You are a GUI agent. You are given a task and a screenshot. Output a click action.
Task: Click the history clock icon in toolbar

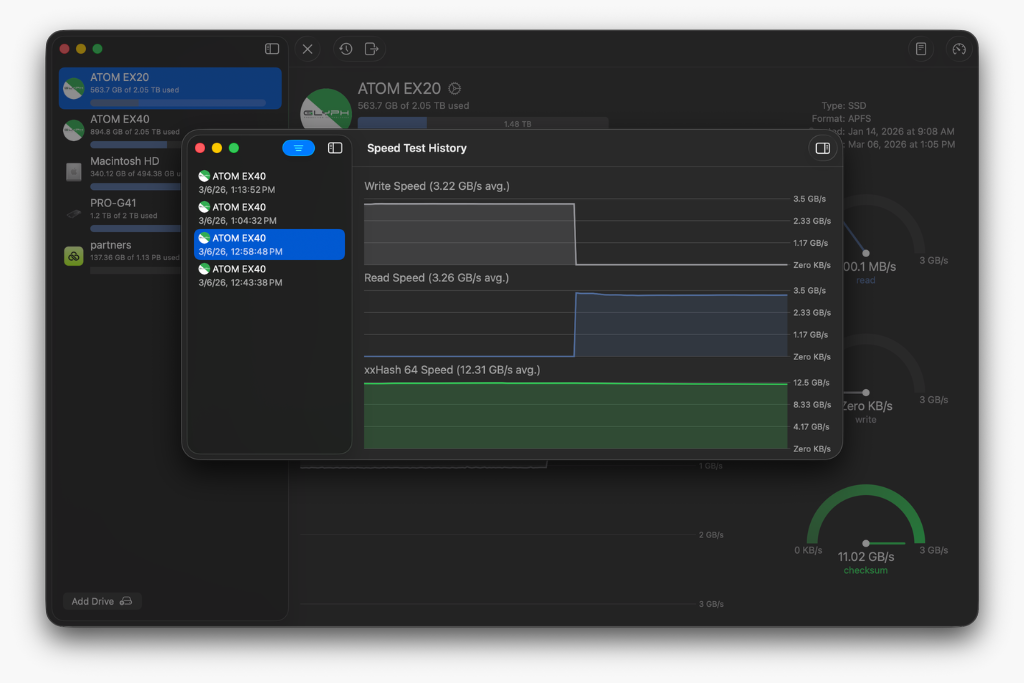coord(345,49)
